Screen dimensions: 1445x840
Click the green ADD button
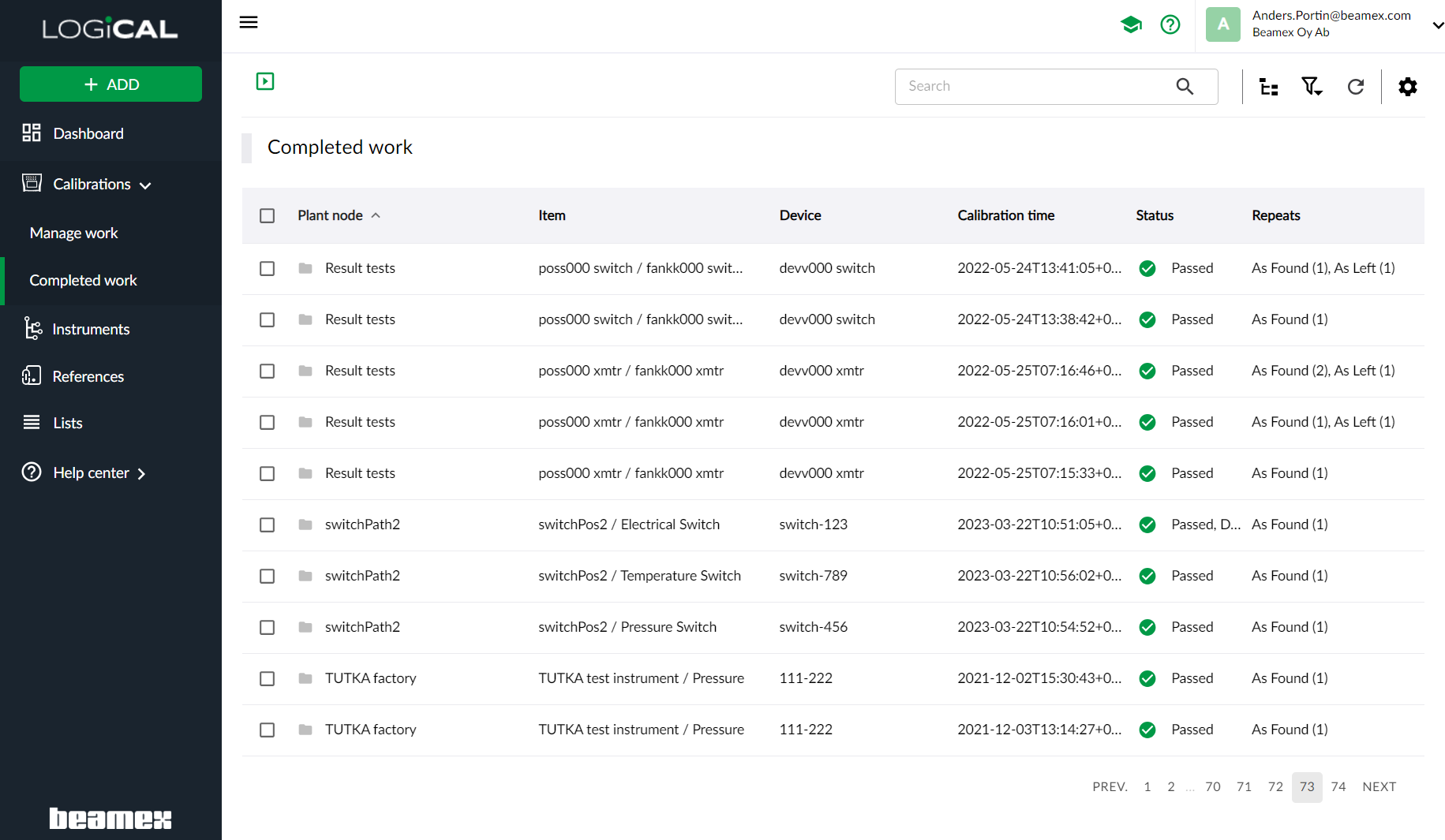click(110, 84)
